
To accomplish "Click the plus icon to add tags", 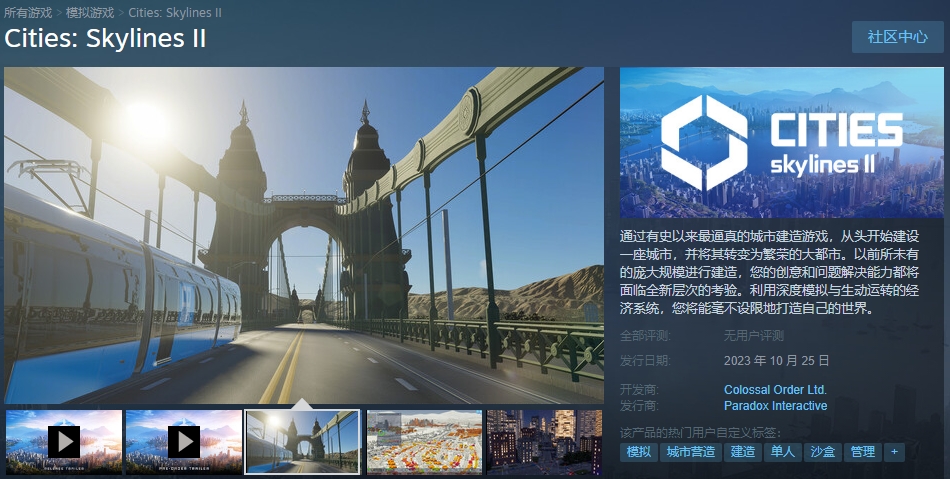I will tap(894, 452).
